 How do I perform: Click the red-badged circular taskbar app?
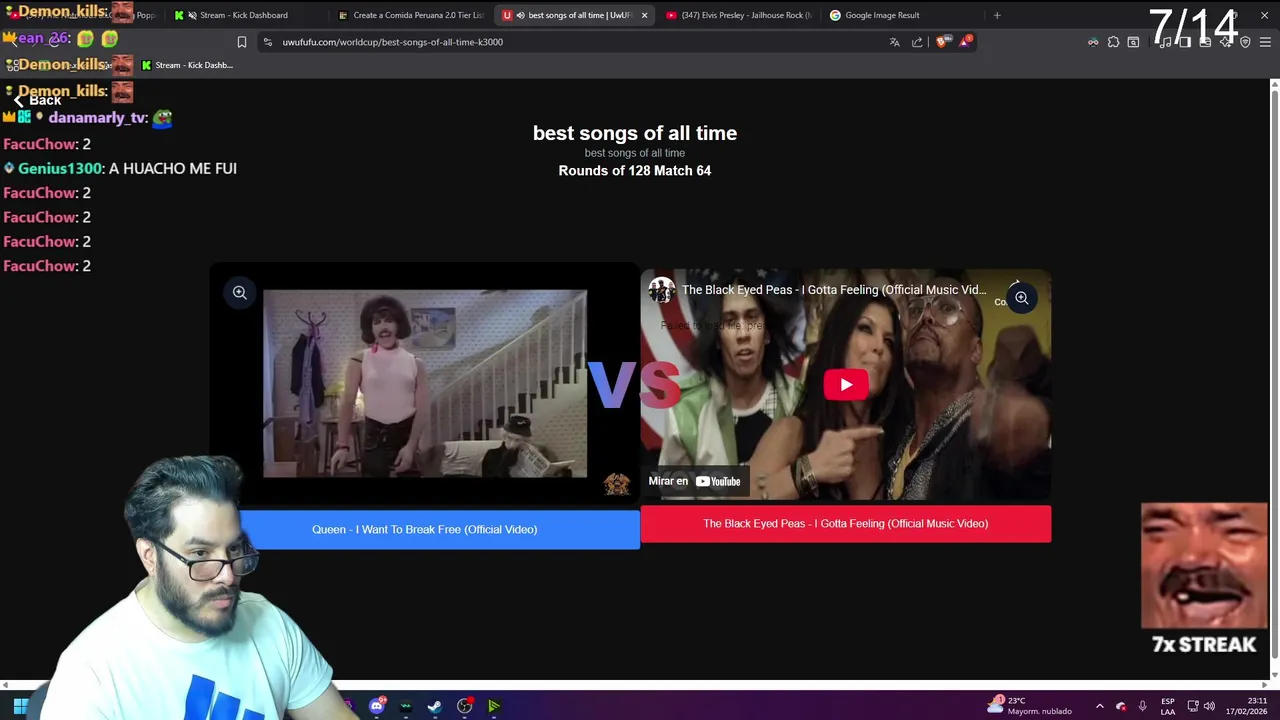[x=464, y=706]
